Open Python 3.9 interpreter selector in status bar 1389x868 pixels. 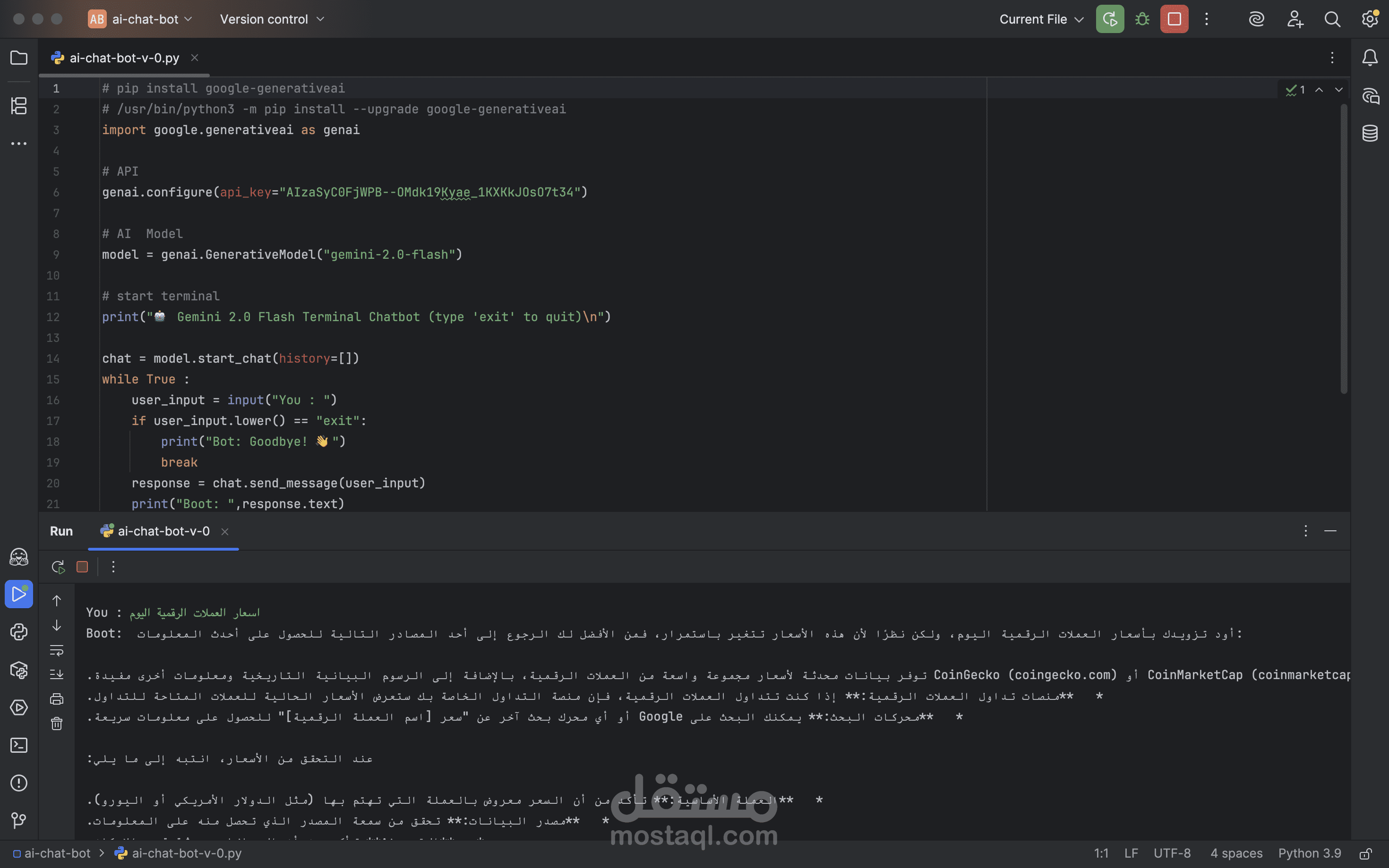pyautogui.click(x=1309, y=854)
